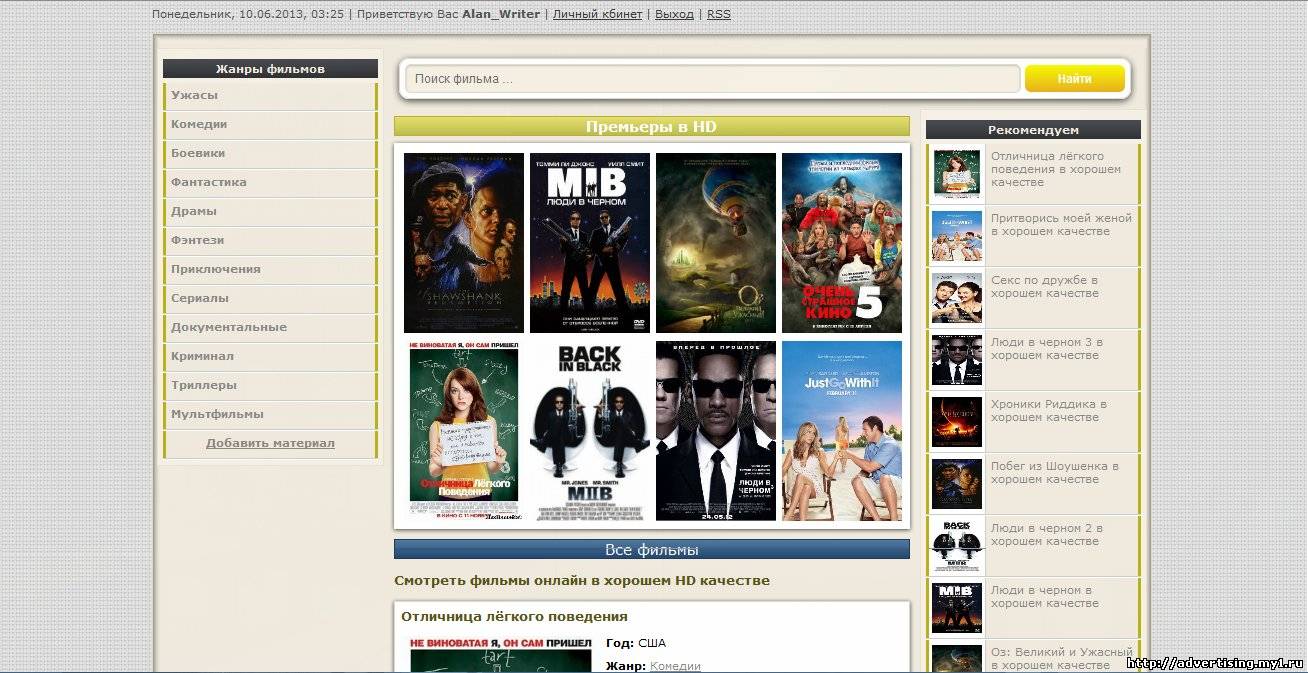Viewport: 1308px width, 673px height.
Task: Open the RSS feed link
Action: (x=718, y=14)
